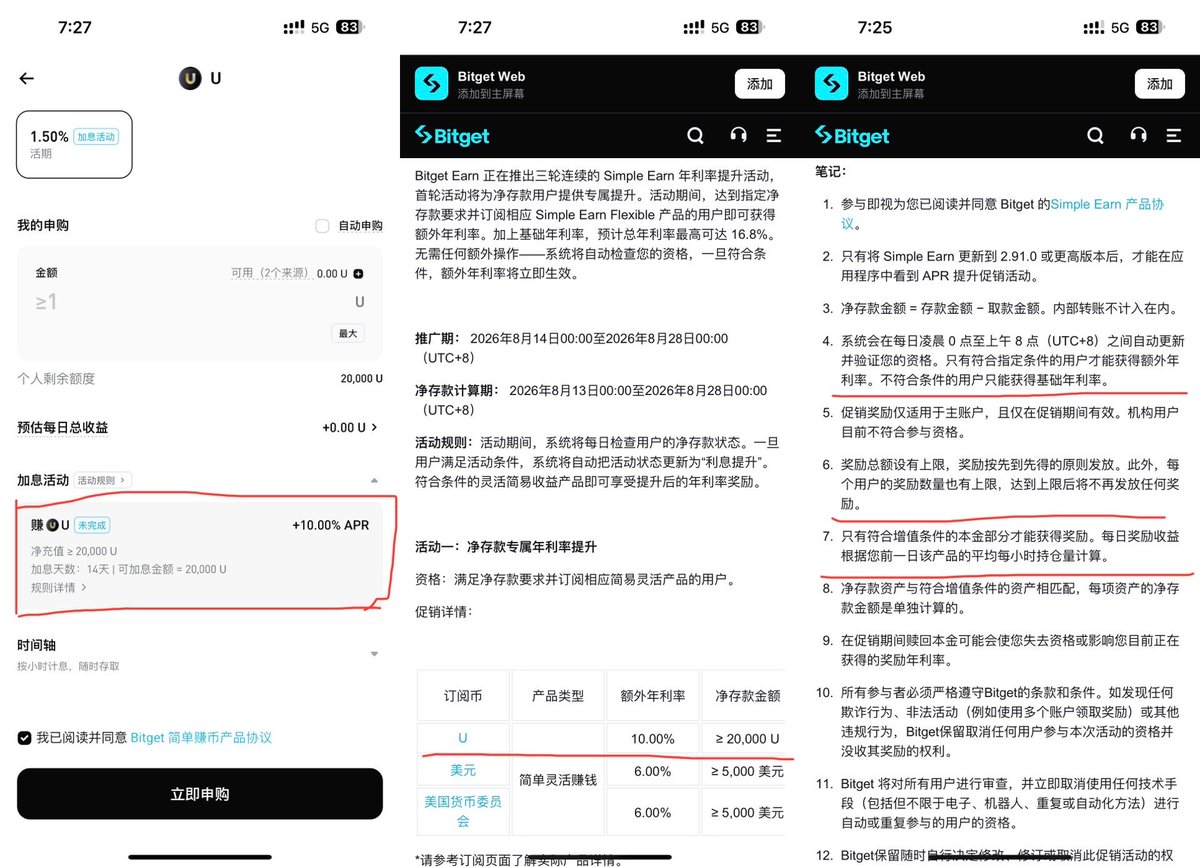Tap the 未完成 status tag
Screen dimensions: 1200x867
point(92,525)
